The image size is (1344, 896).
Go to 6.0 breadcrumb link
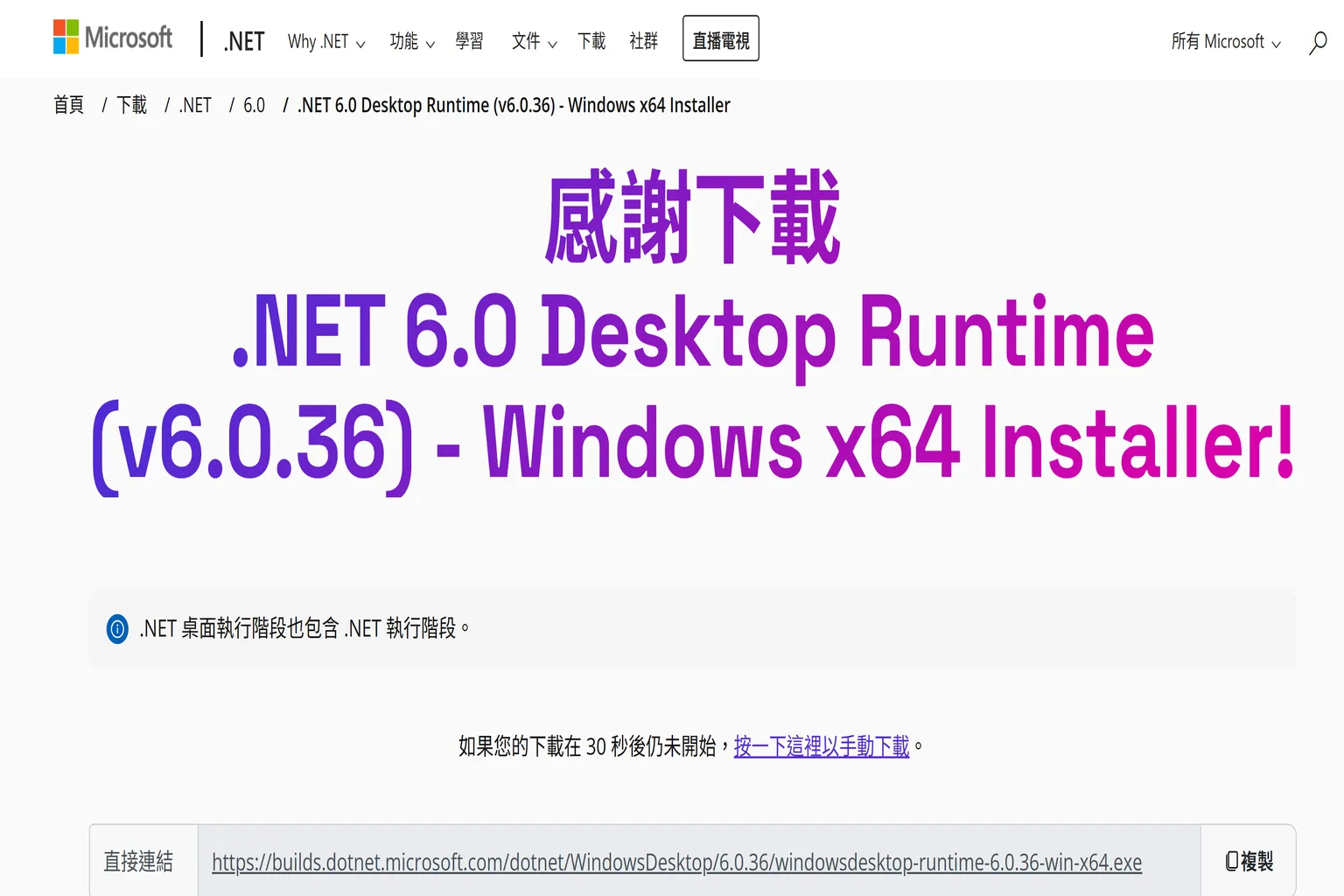coord(254,105)
